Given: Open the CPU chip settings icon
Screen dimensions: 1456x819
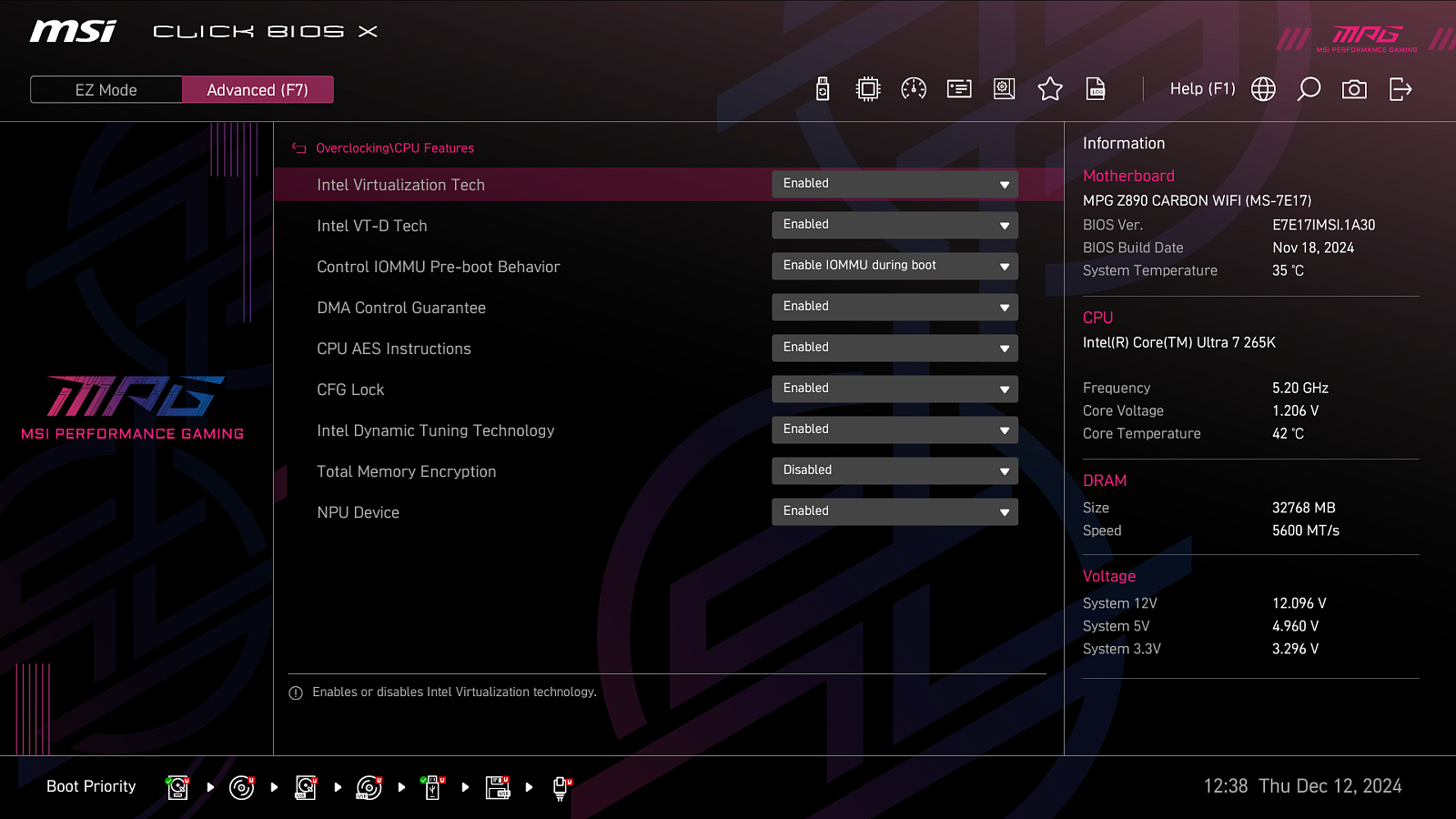Looking at the screenshot, I should (x=868, y=89).
